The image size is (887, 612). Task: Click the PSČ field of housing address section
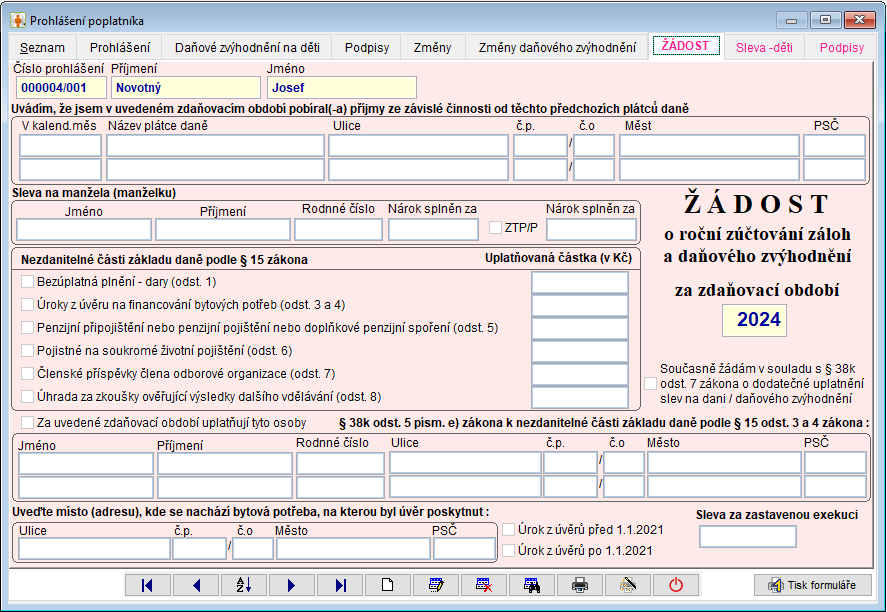tap(464, 549)
